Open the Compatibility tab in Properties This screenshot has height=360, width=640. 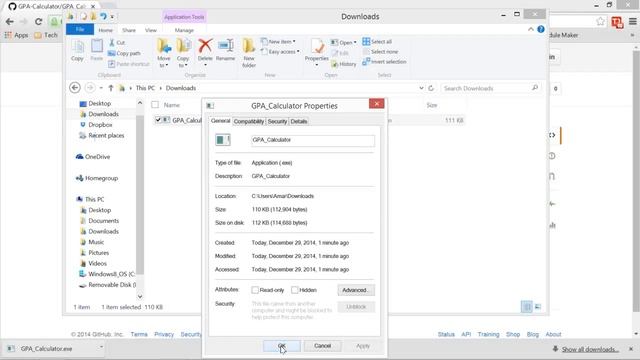249,121
